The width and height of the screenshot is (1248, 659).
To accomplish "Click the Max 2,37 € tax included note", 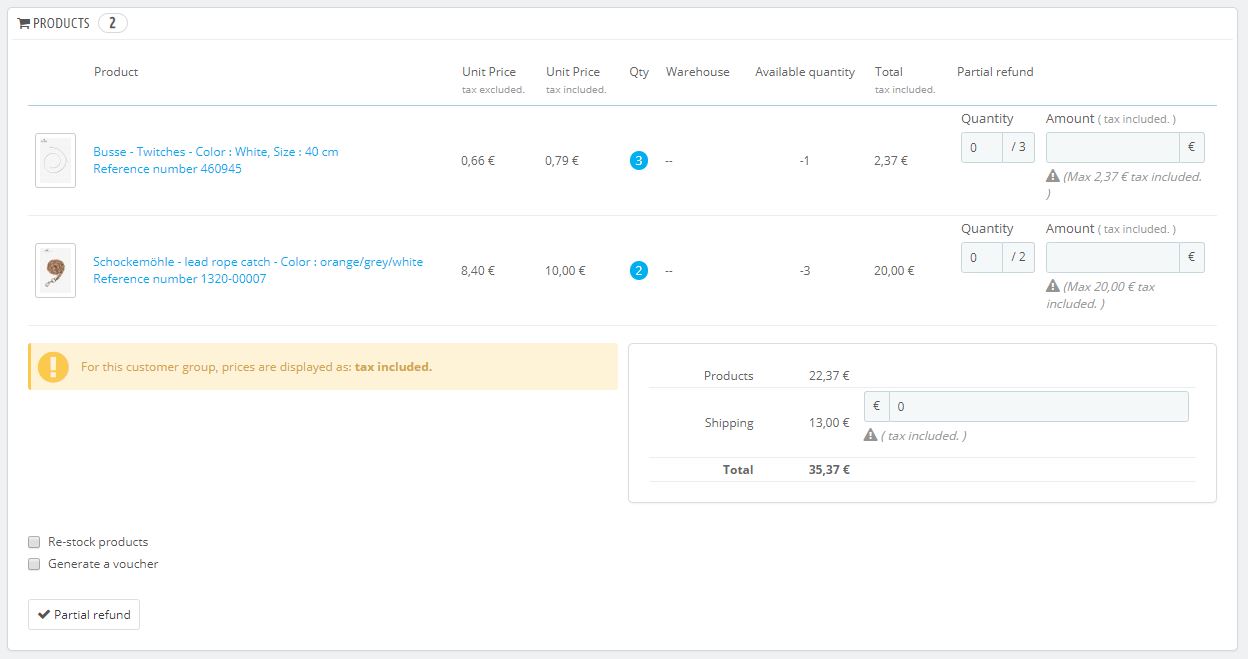I will click(1124, 185).
